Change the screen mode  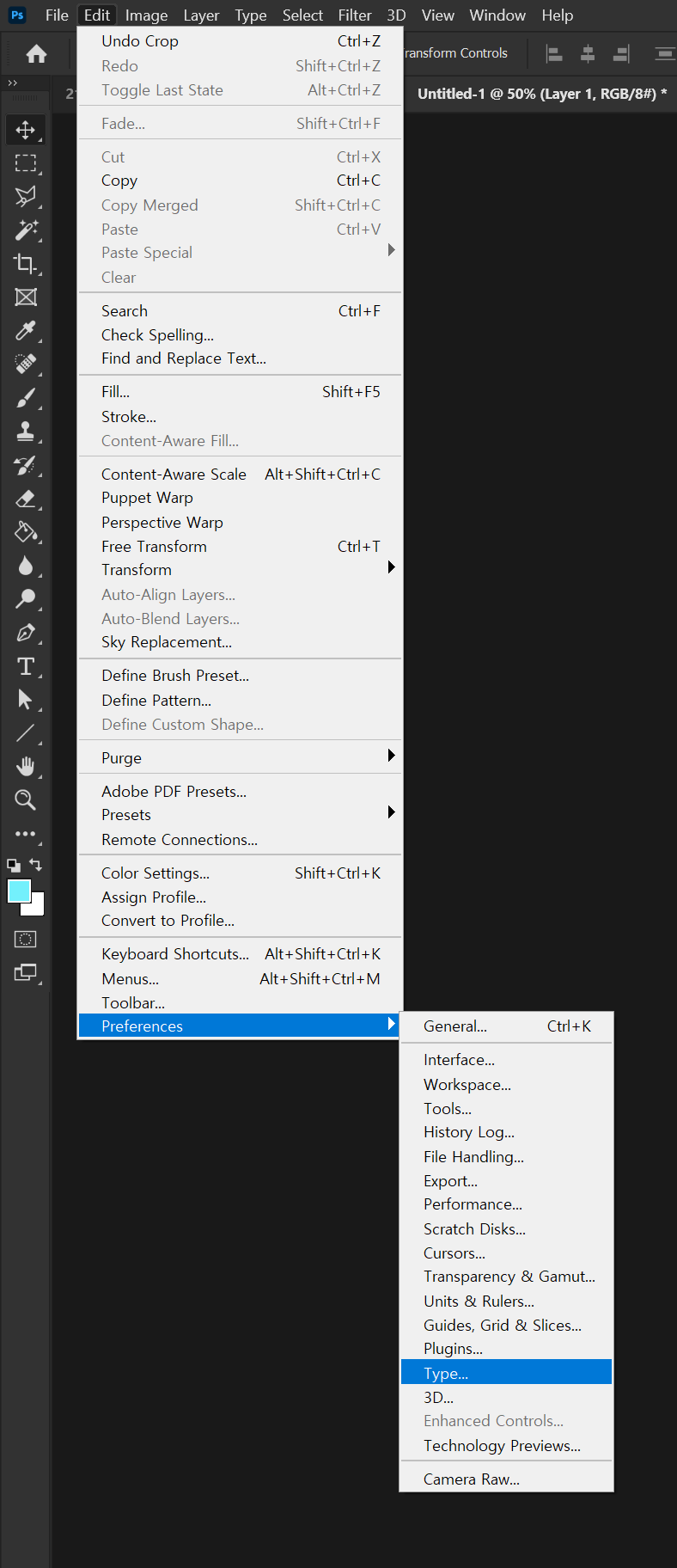(26, 973)
